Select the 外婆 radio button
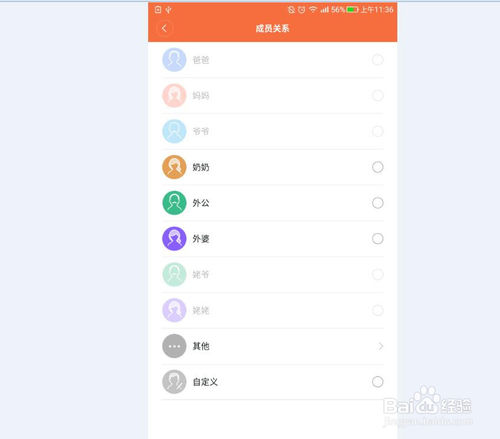The height and width of the screenshot is (439, 500). click(x=378, y=239)
